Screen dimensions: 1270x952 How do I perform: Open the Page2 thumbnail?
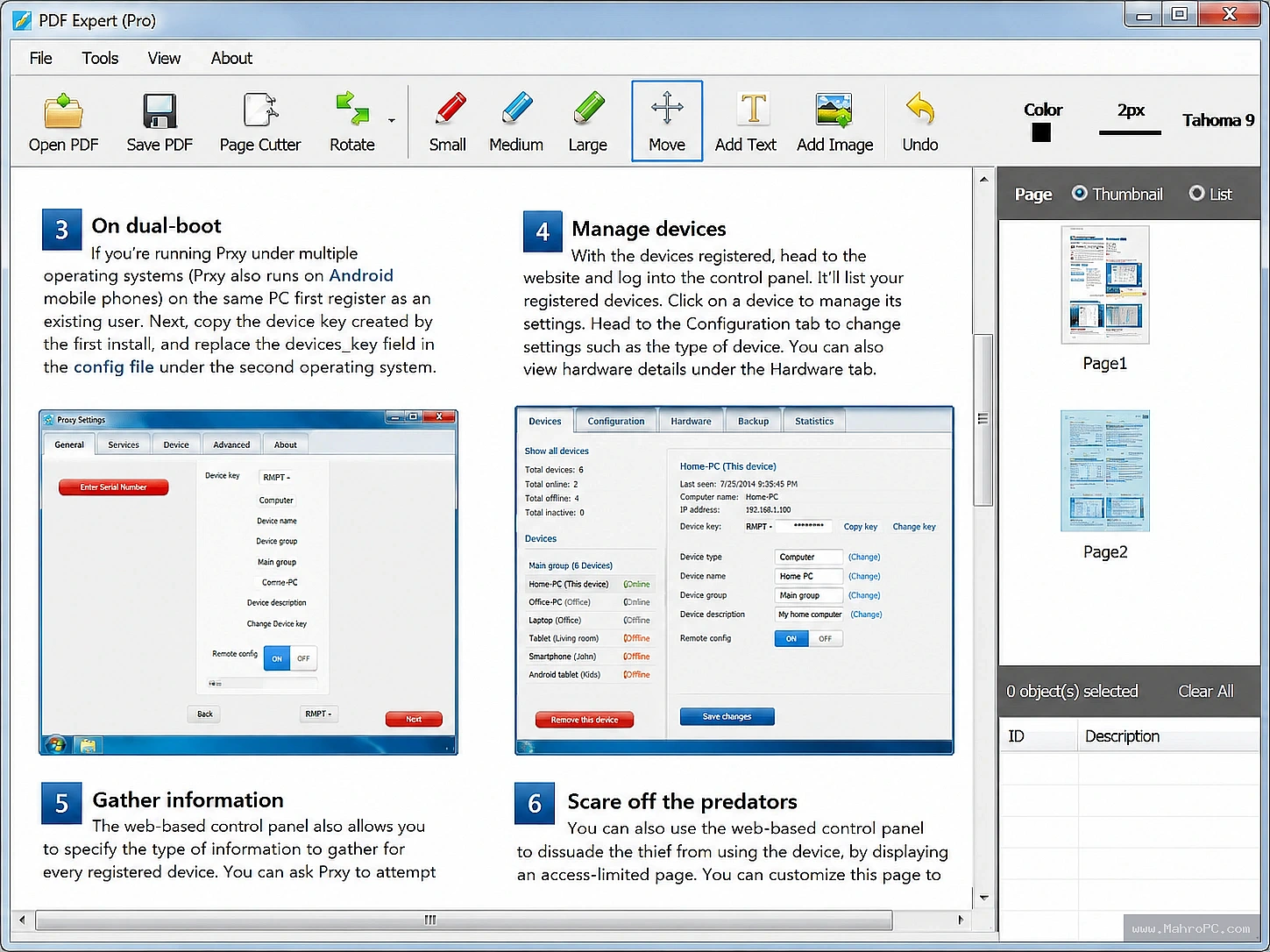point(1105,471)
